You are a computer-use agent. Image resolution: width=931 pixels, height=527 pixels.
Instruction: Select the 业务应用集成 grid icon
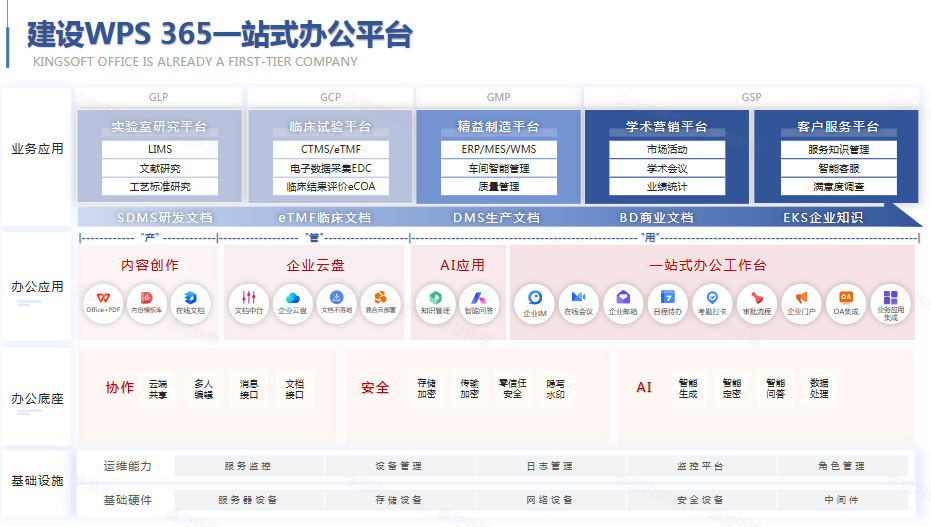tap(890, 304)
